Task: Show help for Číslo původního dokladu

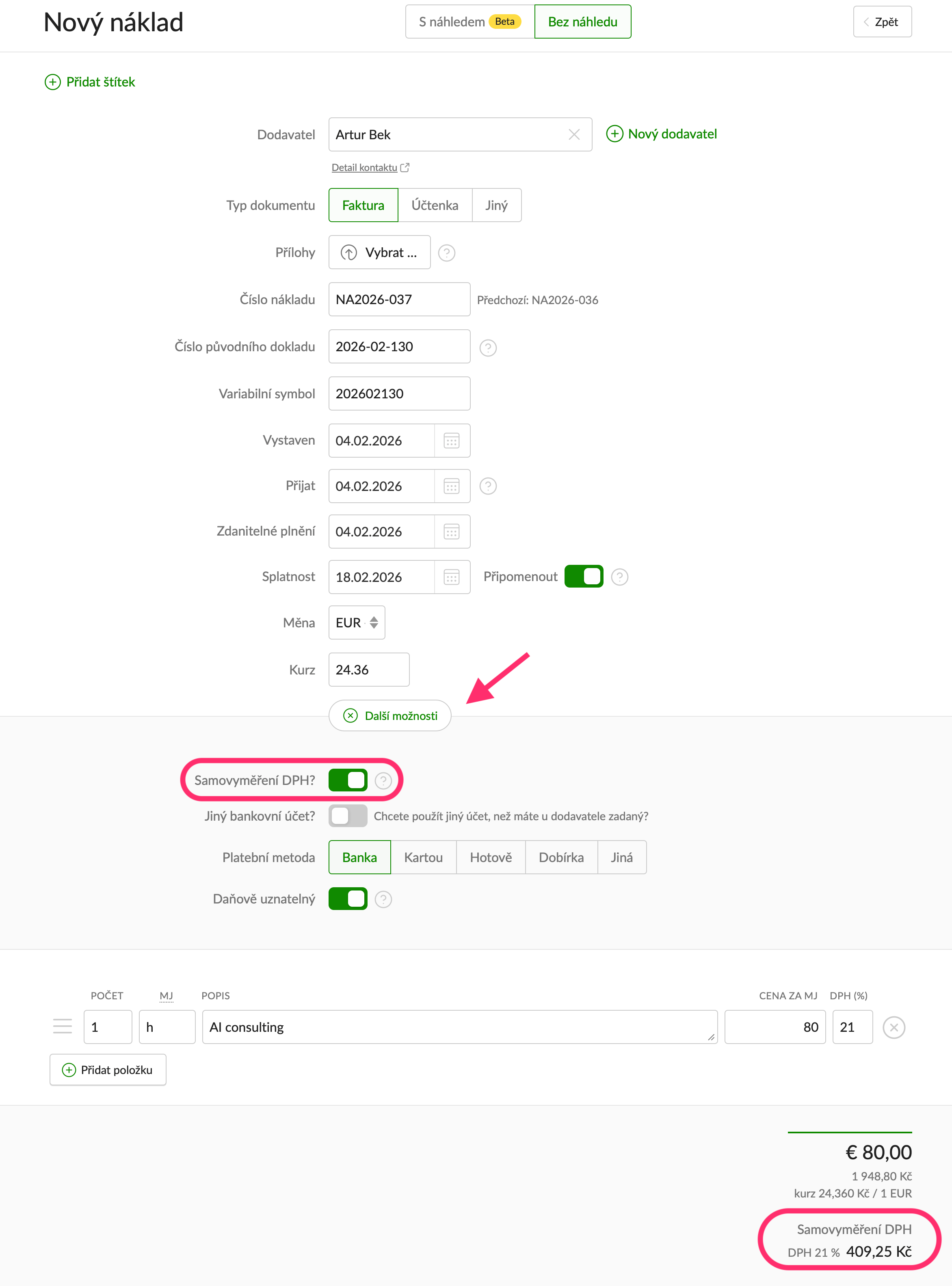Action: pos(488,348)
